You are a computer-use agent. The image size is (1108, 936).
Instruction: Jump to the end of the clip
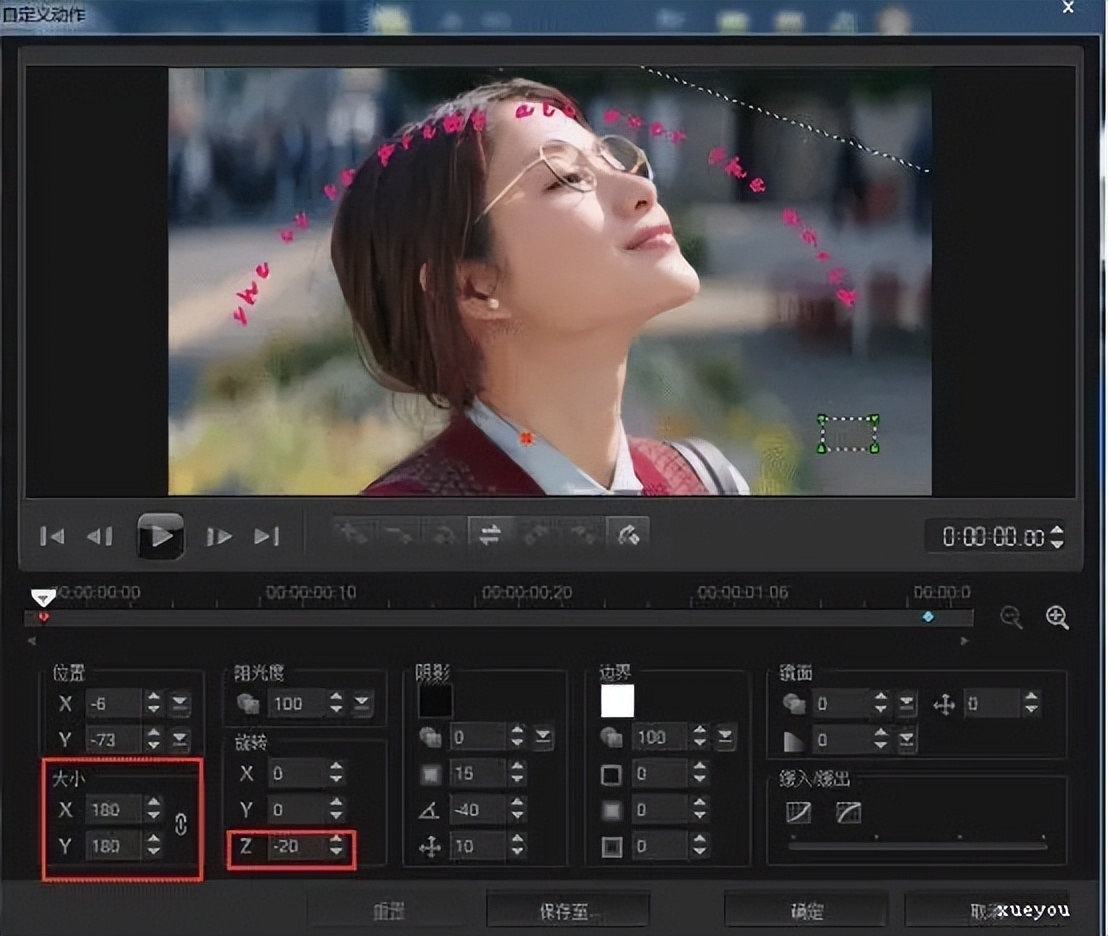[267, 537]
